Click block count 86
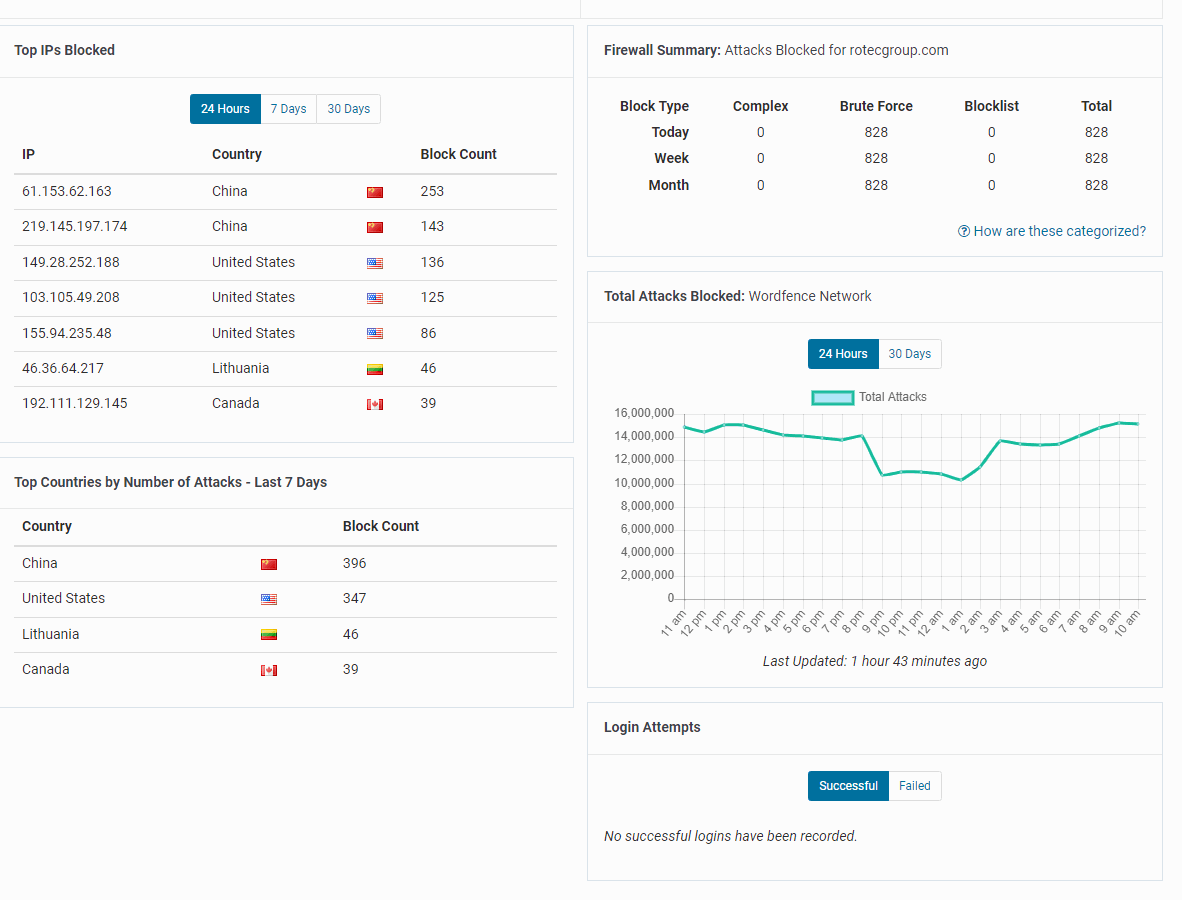The image size is (1182, 900). [x=428, y=333]
